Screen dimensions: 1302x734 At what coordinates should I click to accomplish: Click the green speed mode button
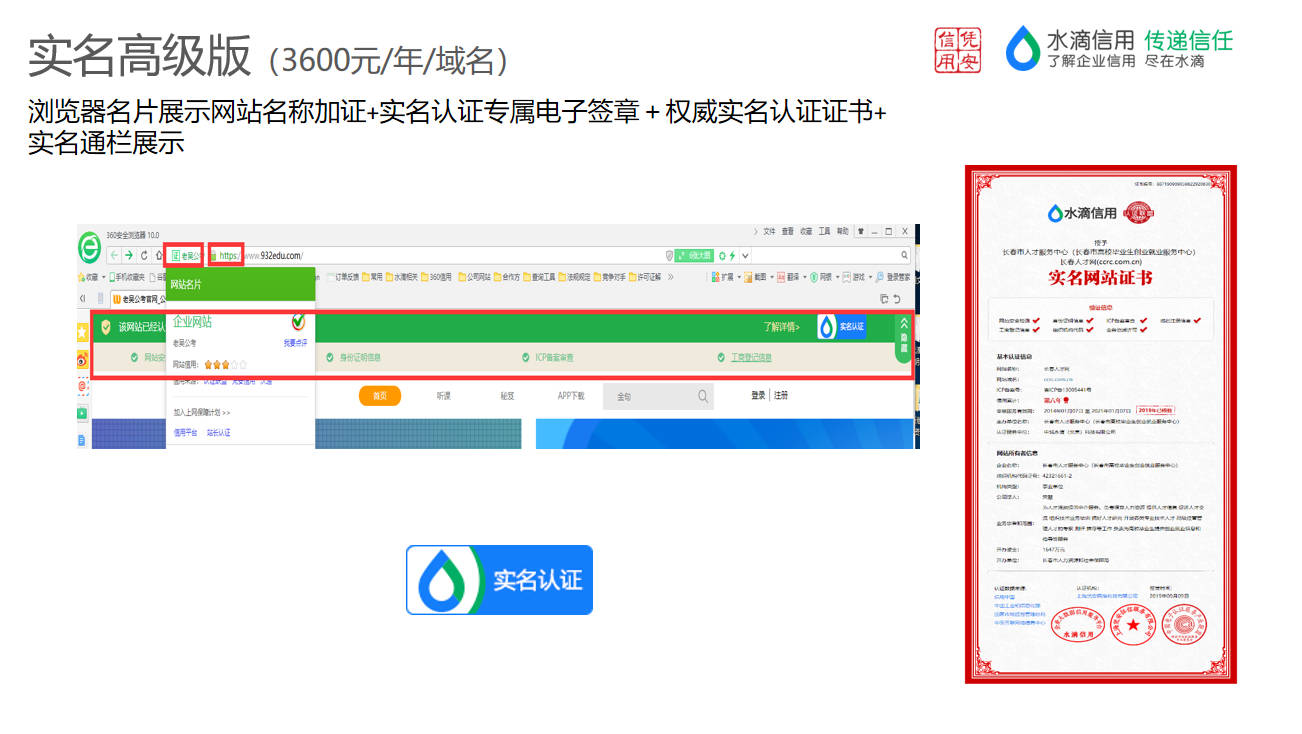click(694, 256)
